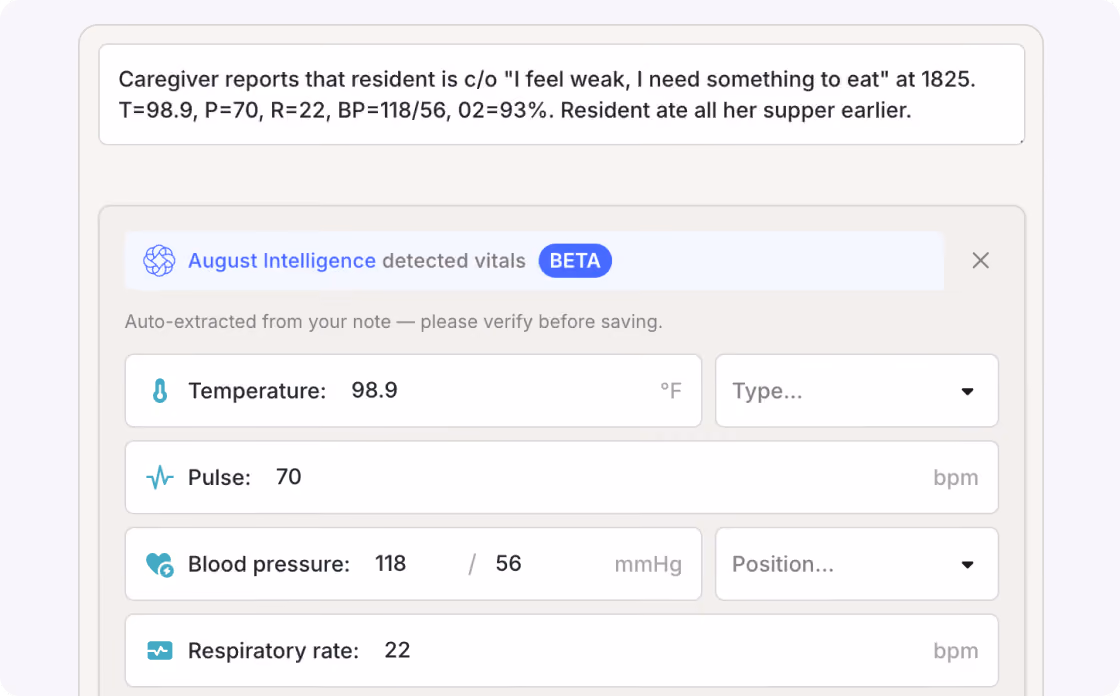Click the mmHg unit label

[x=648, y=565]
